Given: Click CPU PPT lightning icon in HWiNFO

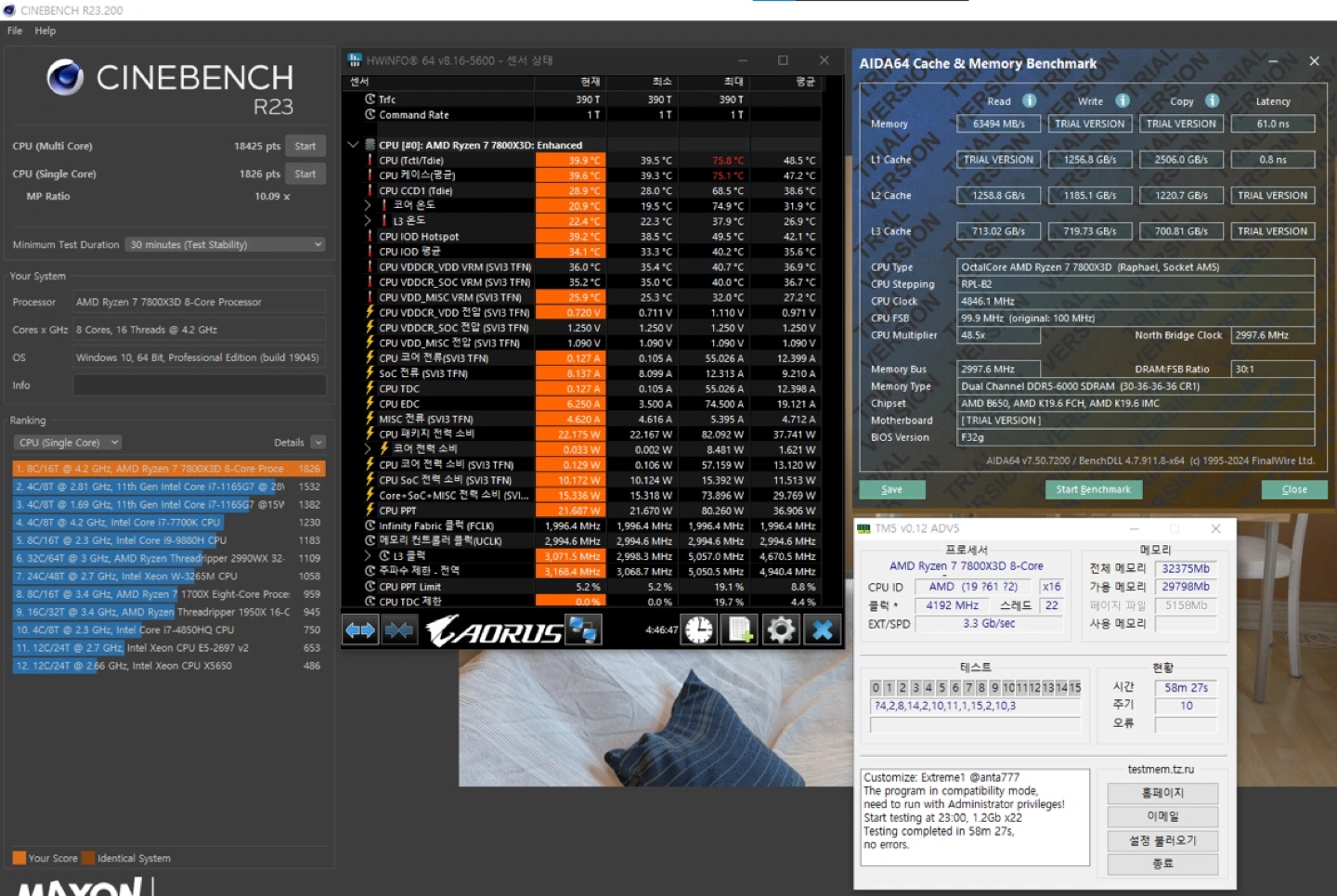Looking at the screenshot, I should click(370, 511).
